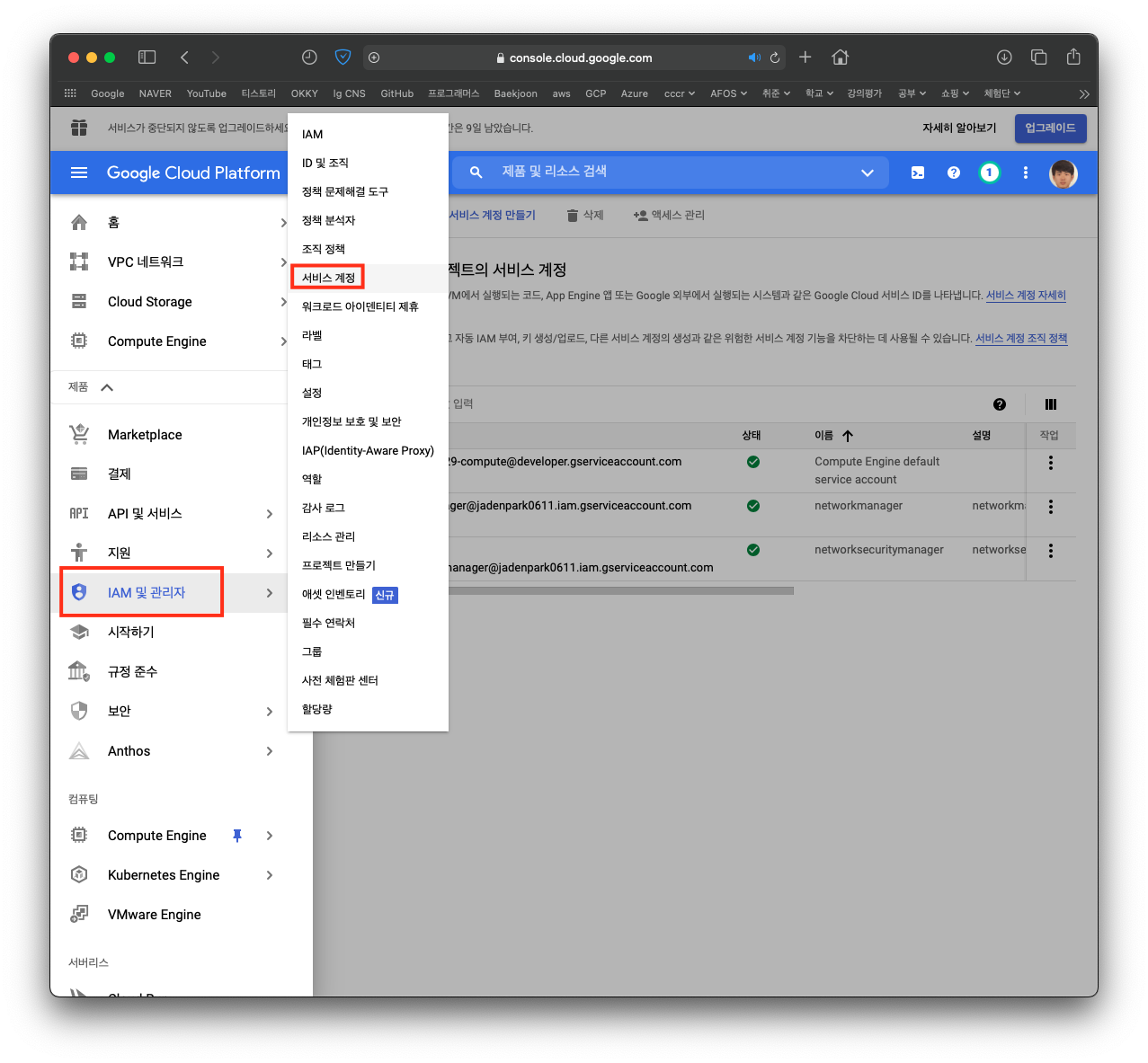The height and width of the screenshot is (1063, 1148).
Task: Toggle the Safari sidebar icon
Action: [x=147, y=58]
